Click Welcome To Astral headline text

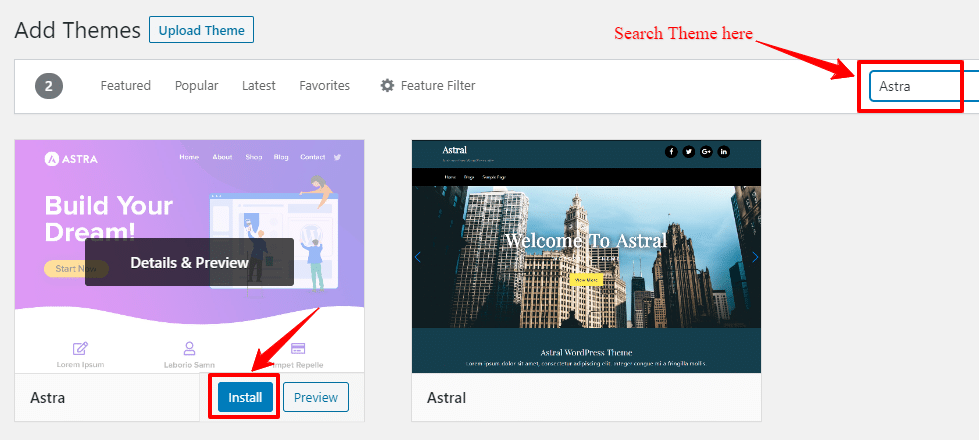coord(586,240)
